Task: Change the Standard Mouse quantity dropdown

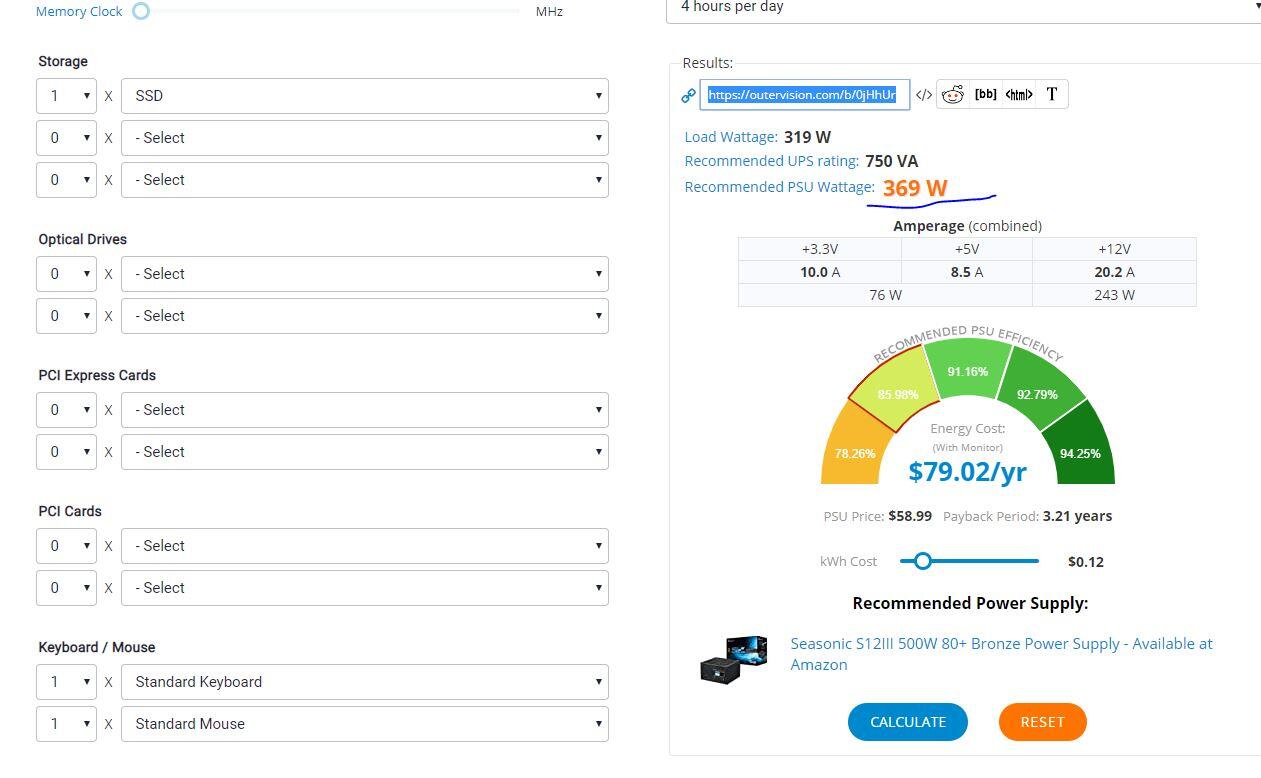Action: 66,724
